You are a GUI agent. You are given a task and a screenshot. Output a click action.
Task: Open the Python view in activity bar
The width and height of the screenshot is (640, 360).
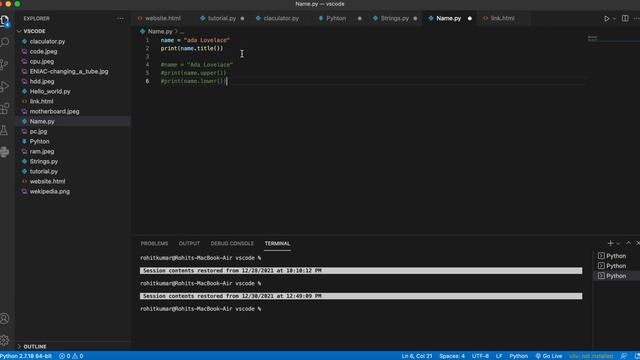[x=5, y=152]
